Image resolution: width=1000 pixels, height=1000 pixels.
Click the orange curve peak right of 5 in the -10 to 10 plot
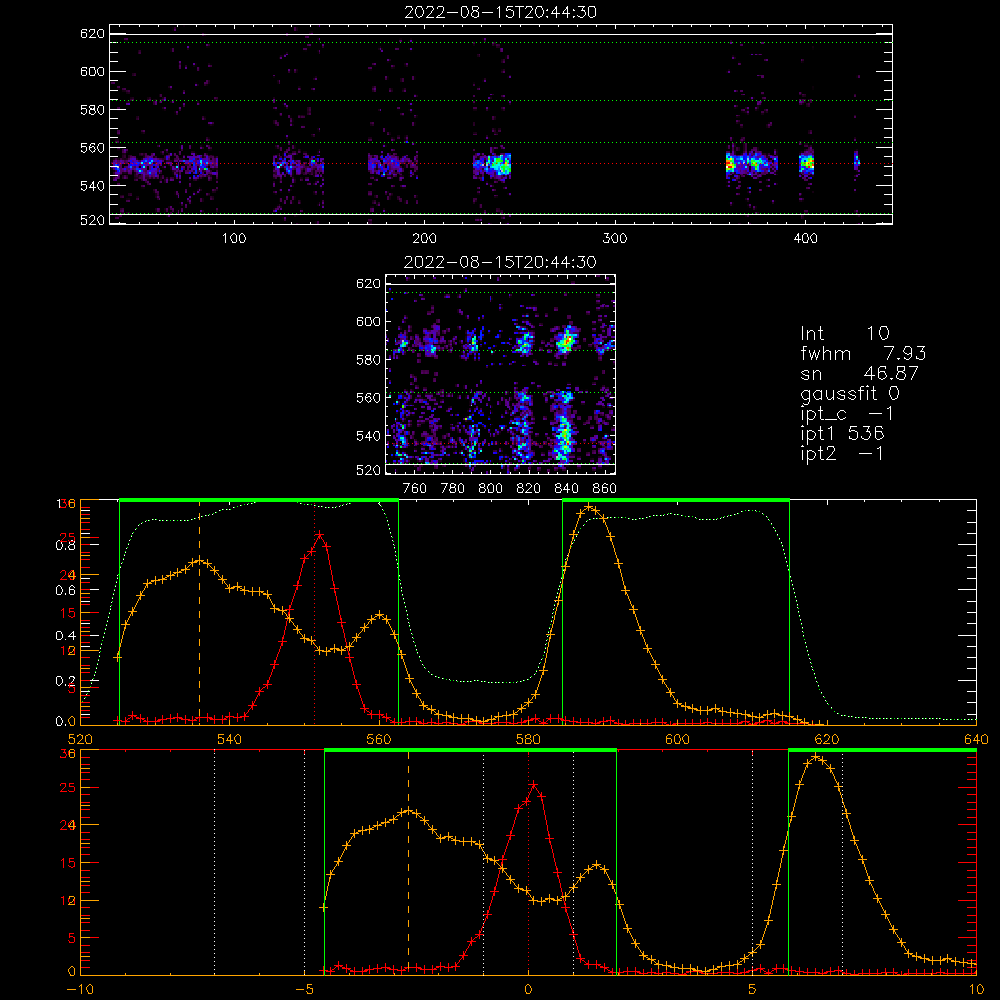tap(816, 757)
